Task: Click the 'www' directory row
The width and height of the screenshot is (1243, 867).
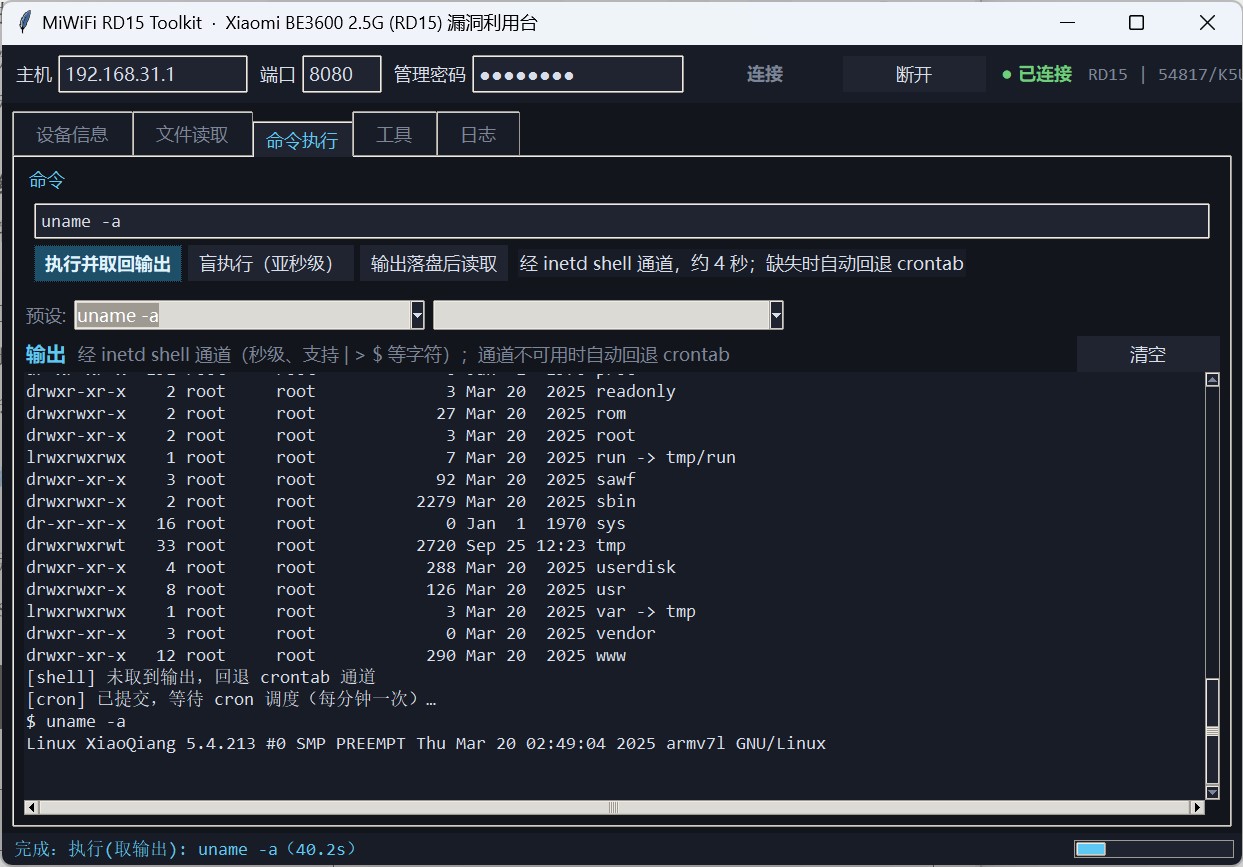Action: coord(326,655)
